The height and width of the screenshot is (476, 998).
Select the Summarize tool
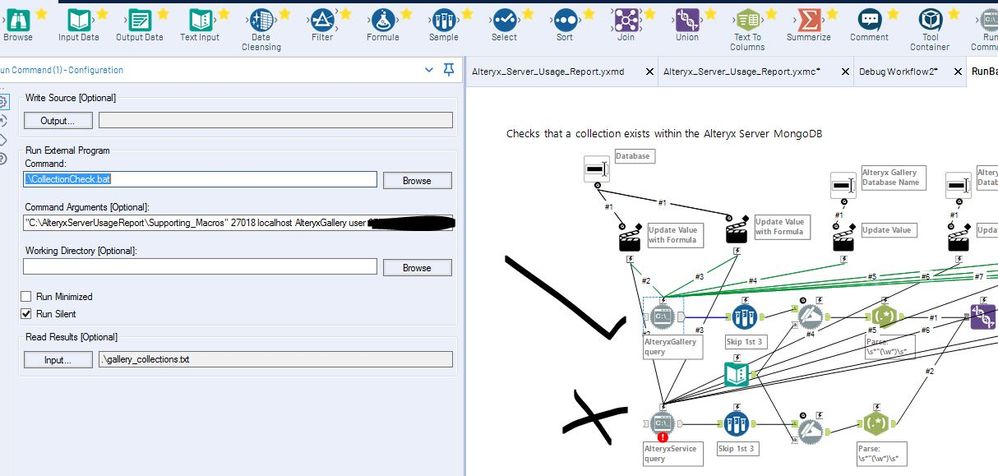[x=808, y=21]
